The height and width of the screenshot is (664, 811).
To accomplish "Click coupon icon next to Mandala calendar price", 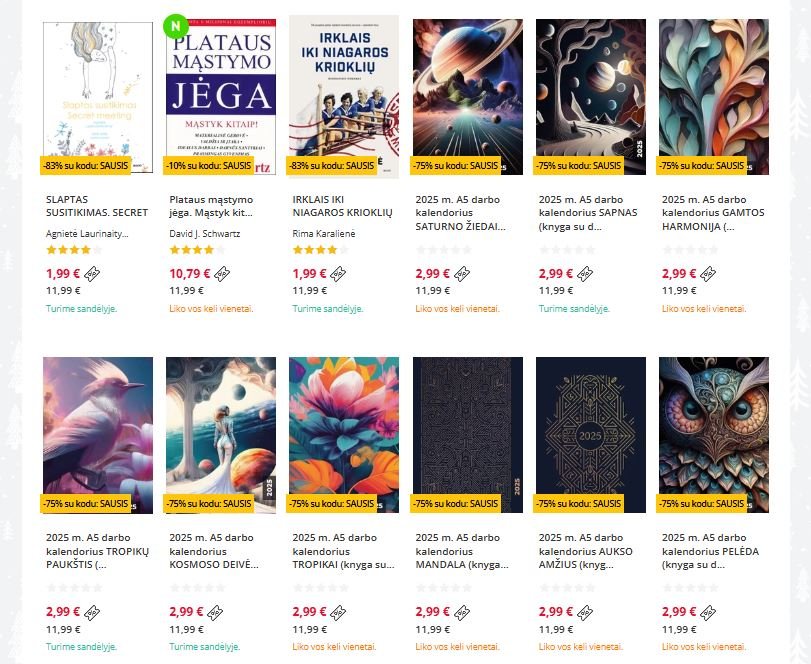I will click(x=462, y=613).
